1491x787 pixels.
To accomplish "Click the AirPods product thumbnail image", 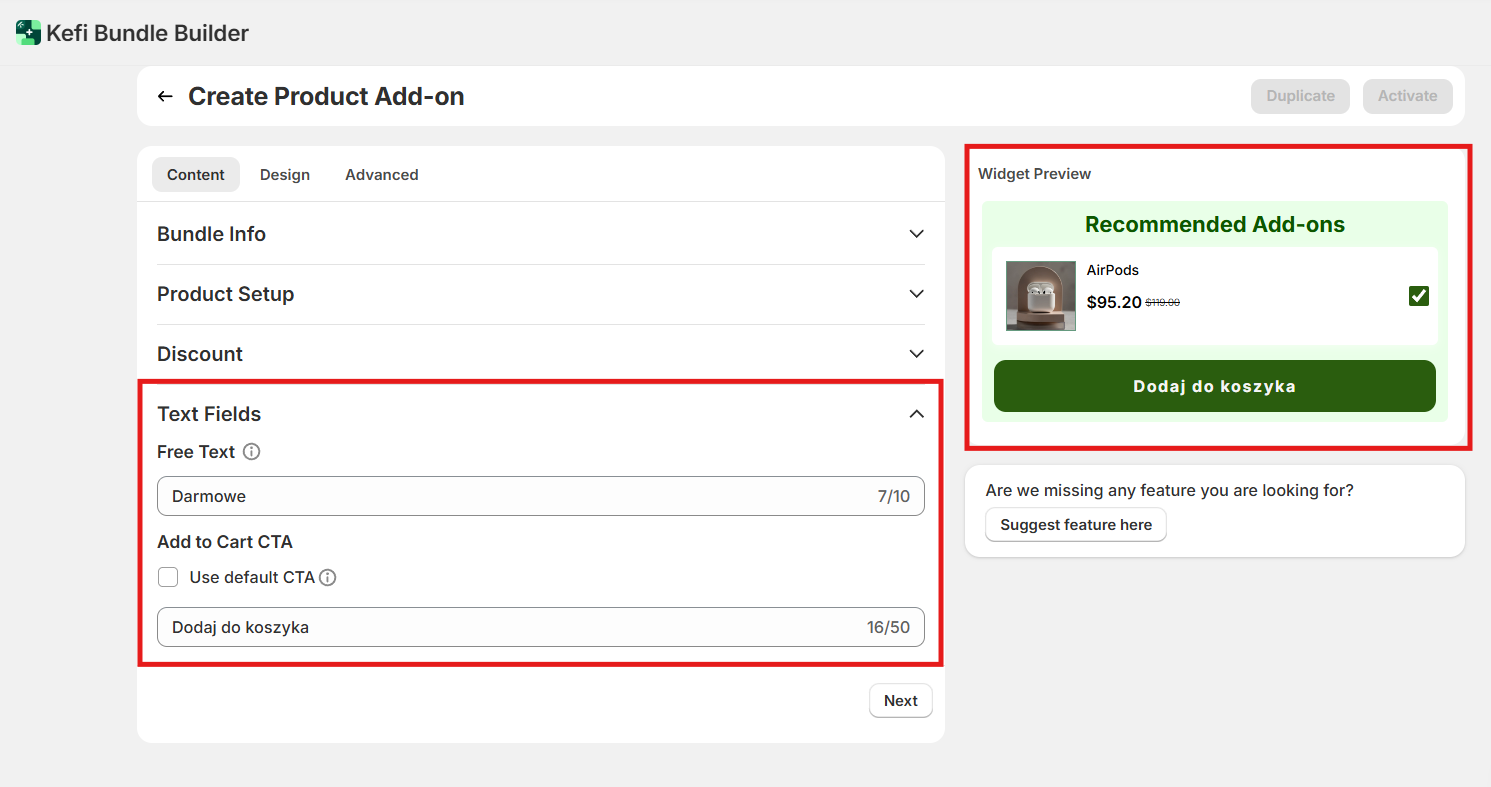I will (x=1040, y=296).
